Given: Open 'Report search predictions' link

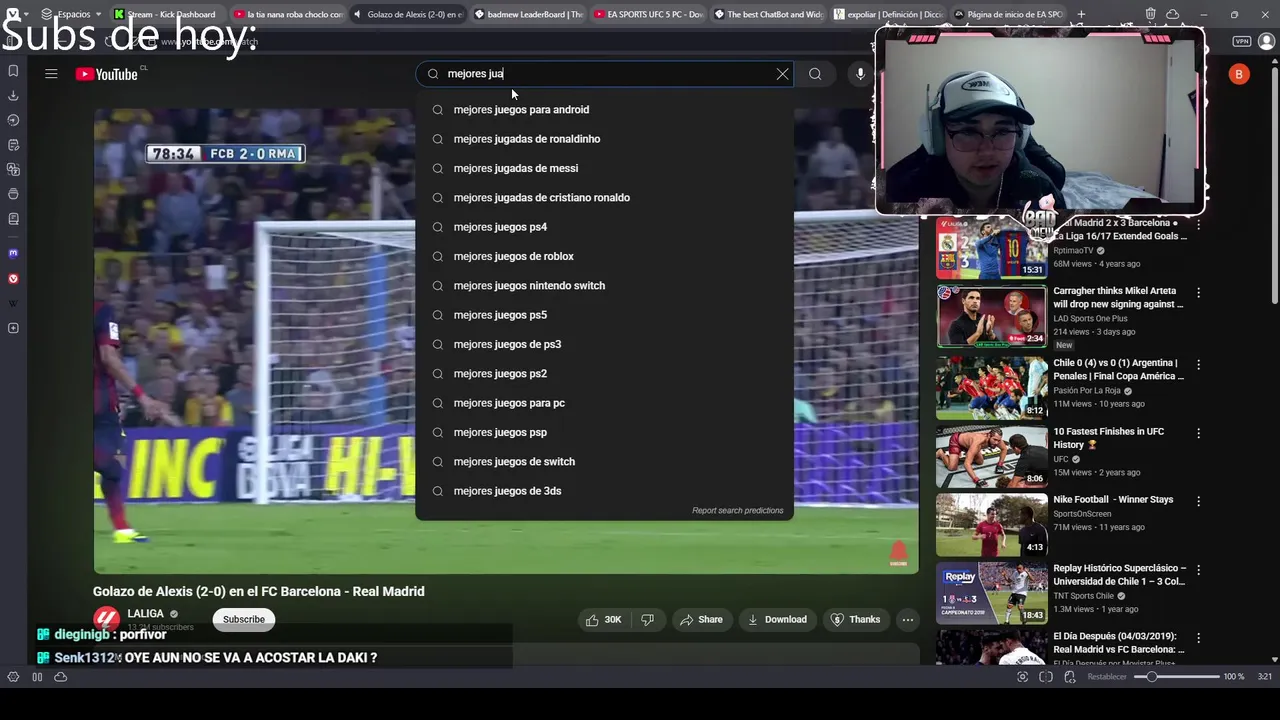Looking at the screenshot, I should tap(738, 511).
